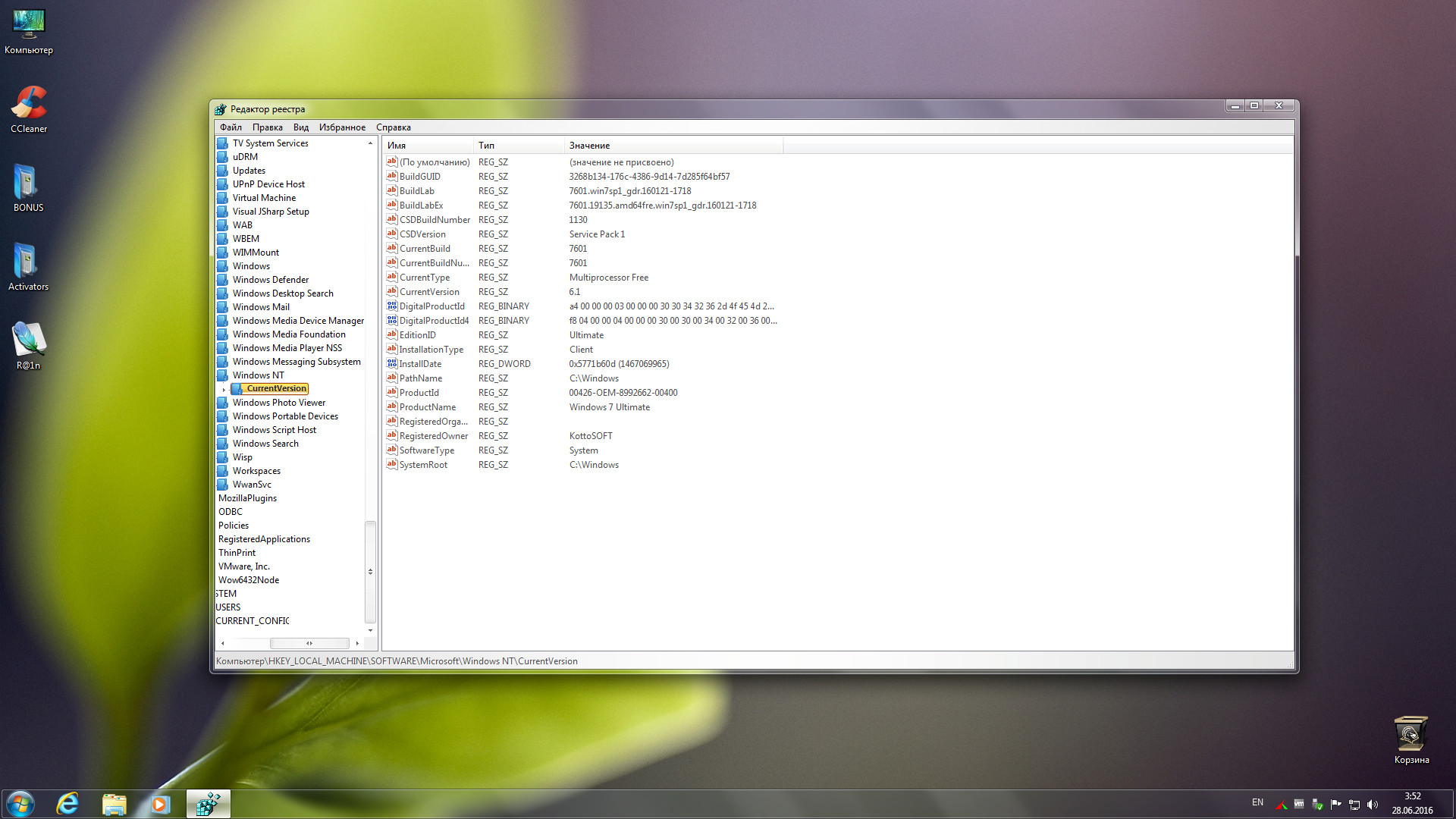Select the ProductId value name
This screenshot has width=1456, height=819.
point(419,393)
